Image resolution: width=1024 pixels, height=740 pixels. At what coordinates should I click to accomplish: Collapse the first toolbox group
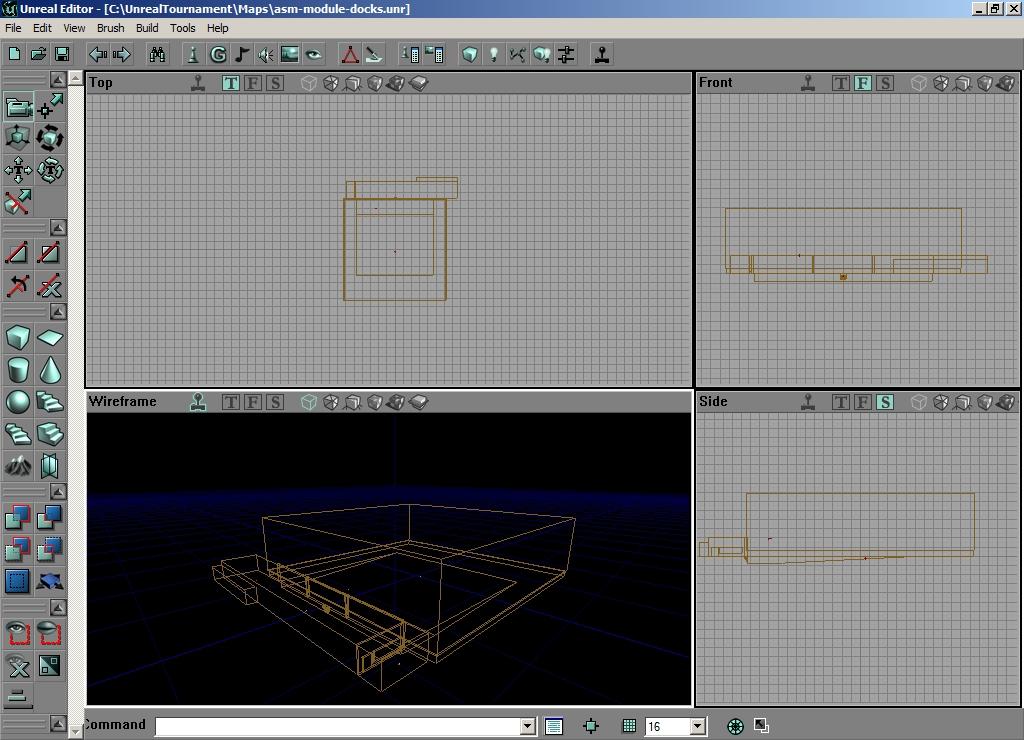pos(58,80)
